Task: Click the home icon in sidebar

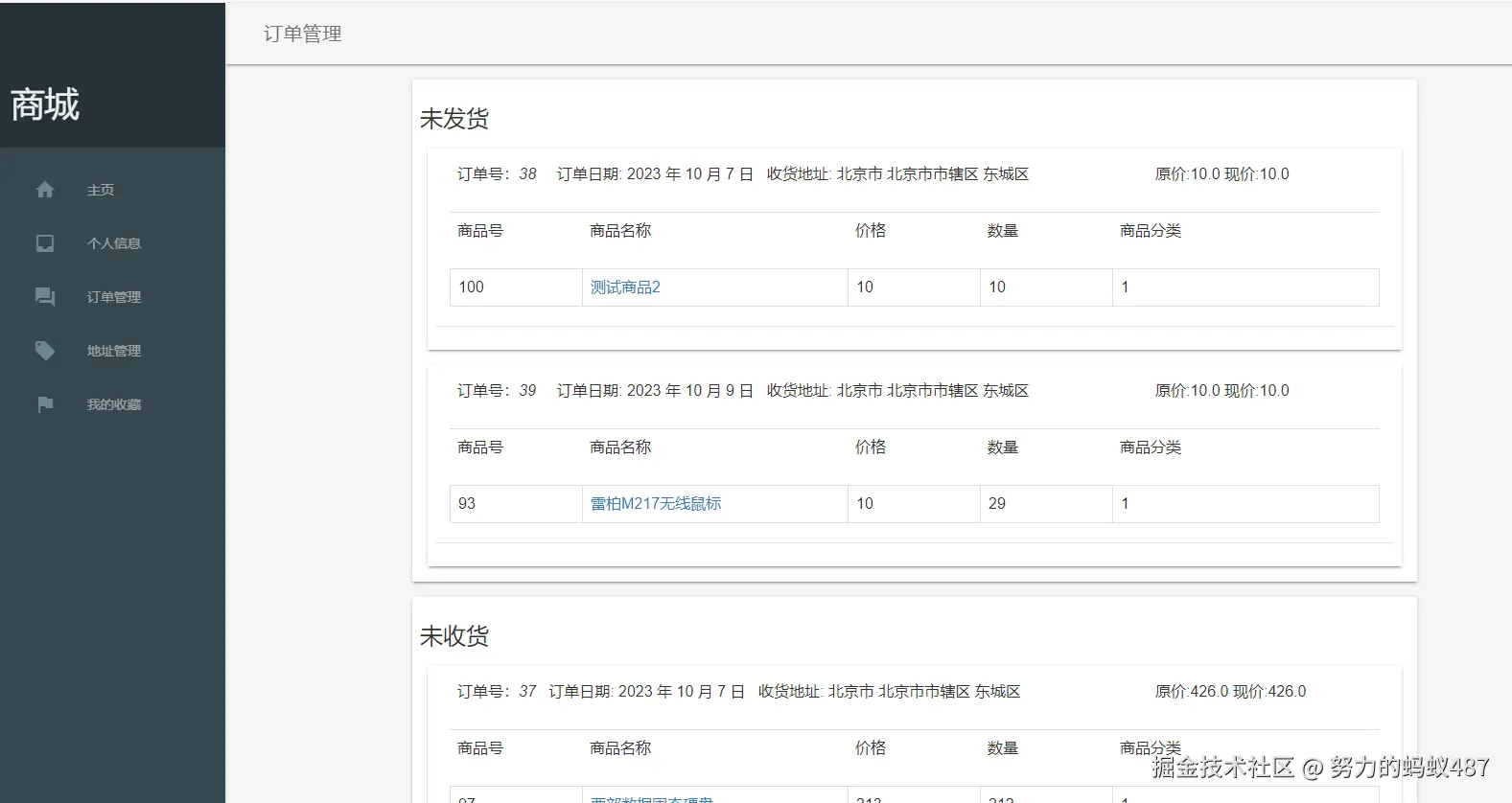Action: [x=45, y=190]
